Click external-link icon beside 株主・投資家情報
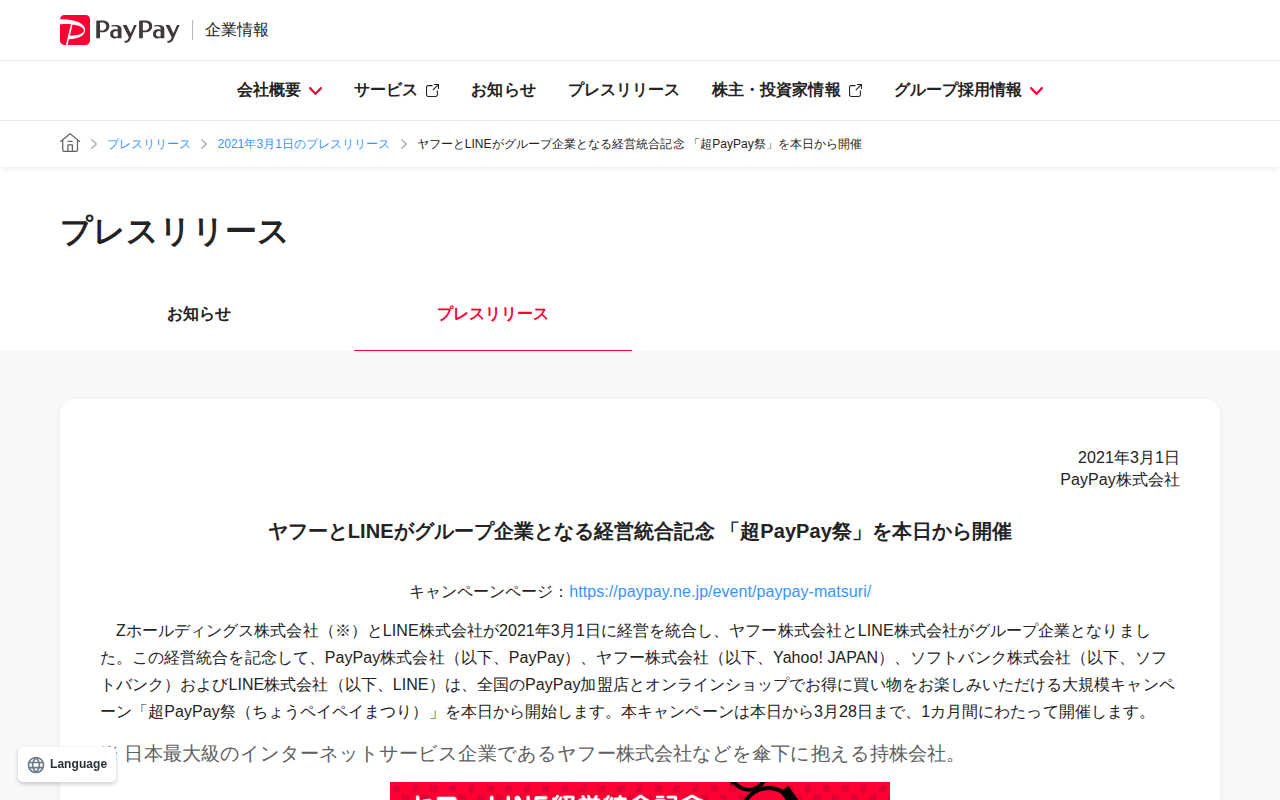Viewport: 1280px width, 800px height. [856, 90]
